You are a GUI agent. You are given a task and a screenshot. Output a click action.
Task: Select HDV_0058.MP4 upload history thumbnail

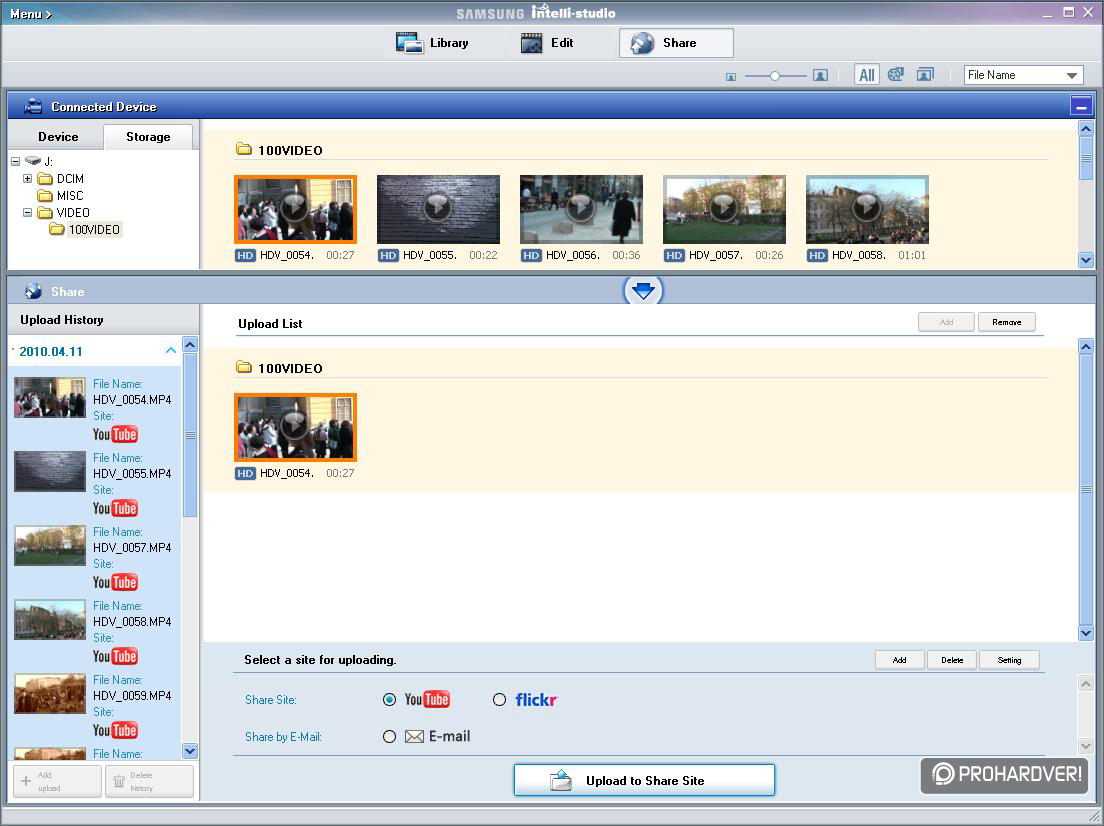[x=50, y=619]
